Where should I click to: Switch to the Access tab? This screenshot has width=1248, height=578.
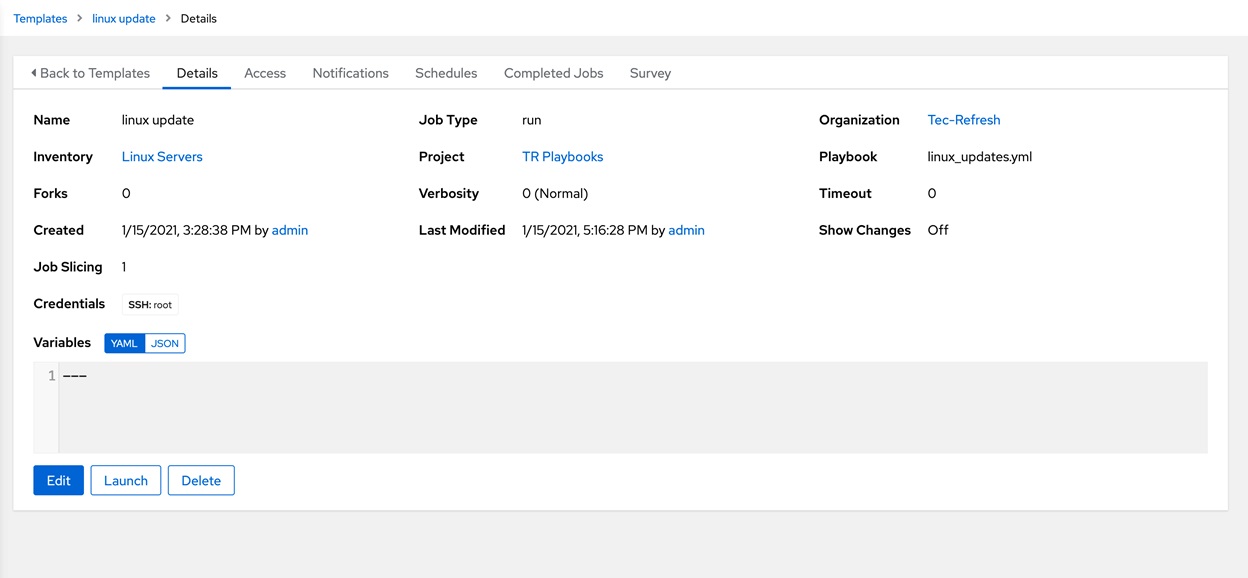tap(264, 72)
